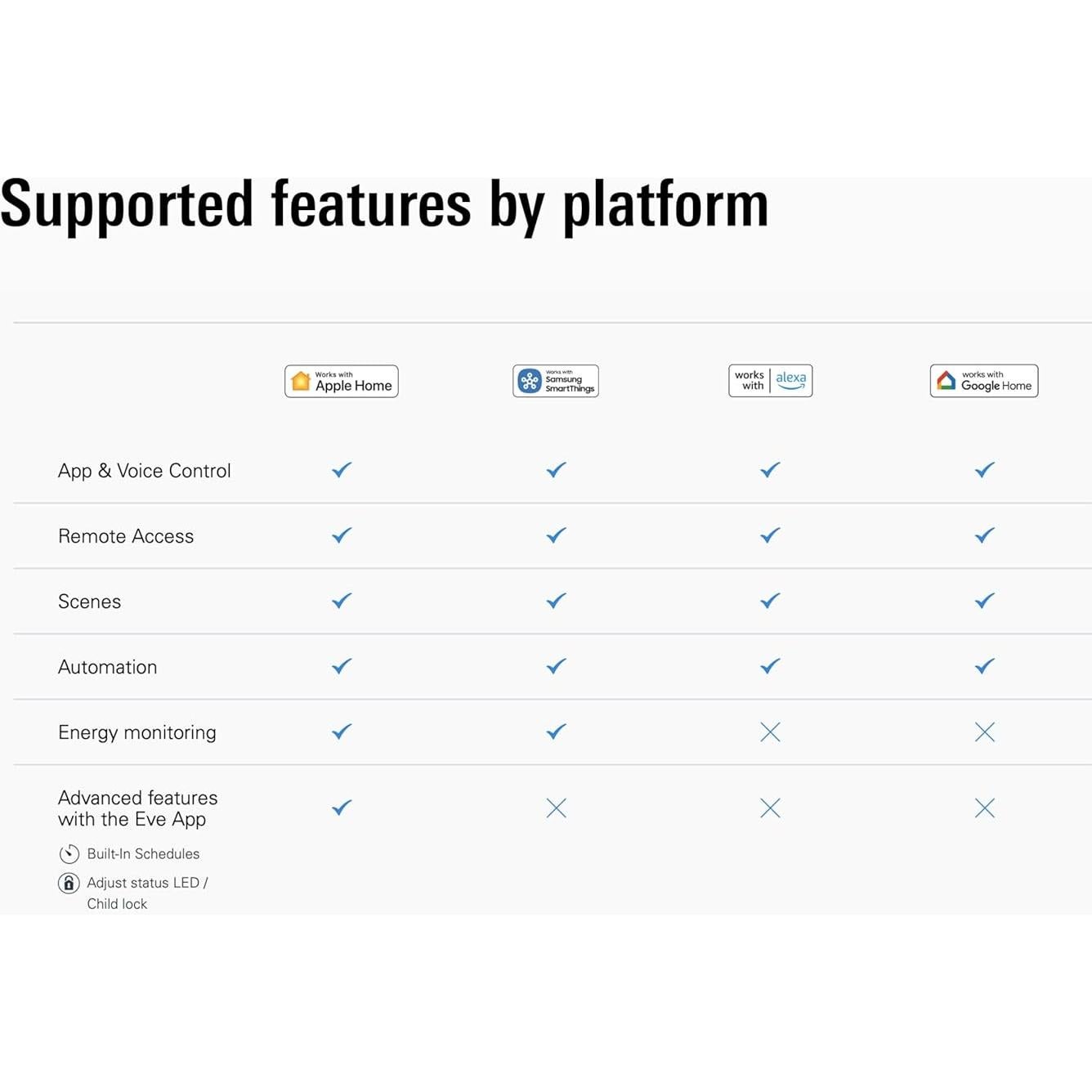Click the Scenes checkmark under Google Home

[x=985, y=601]
